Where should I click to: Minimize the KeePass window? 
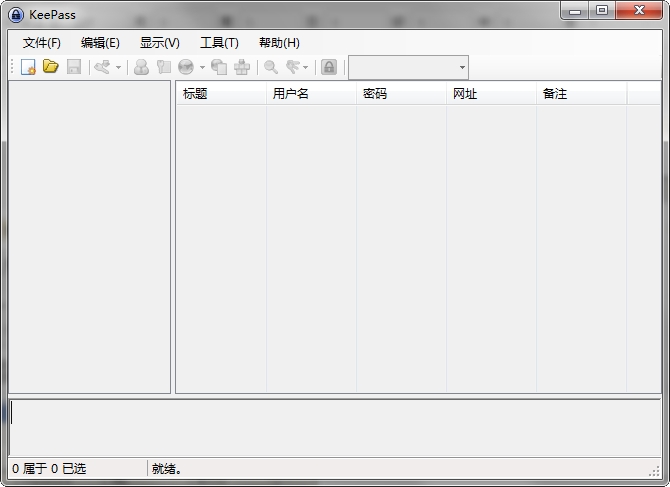(575, 11)
